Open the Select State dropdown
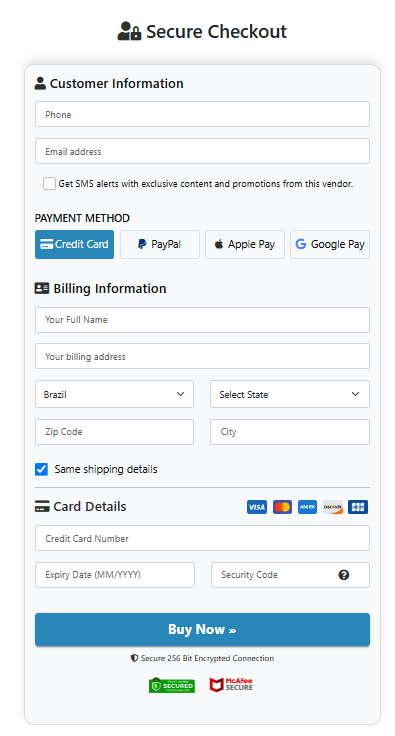Viewport: 395px width, 736px height. [x=290, y=394]
